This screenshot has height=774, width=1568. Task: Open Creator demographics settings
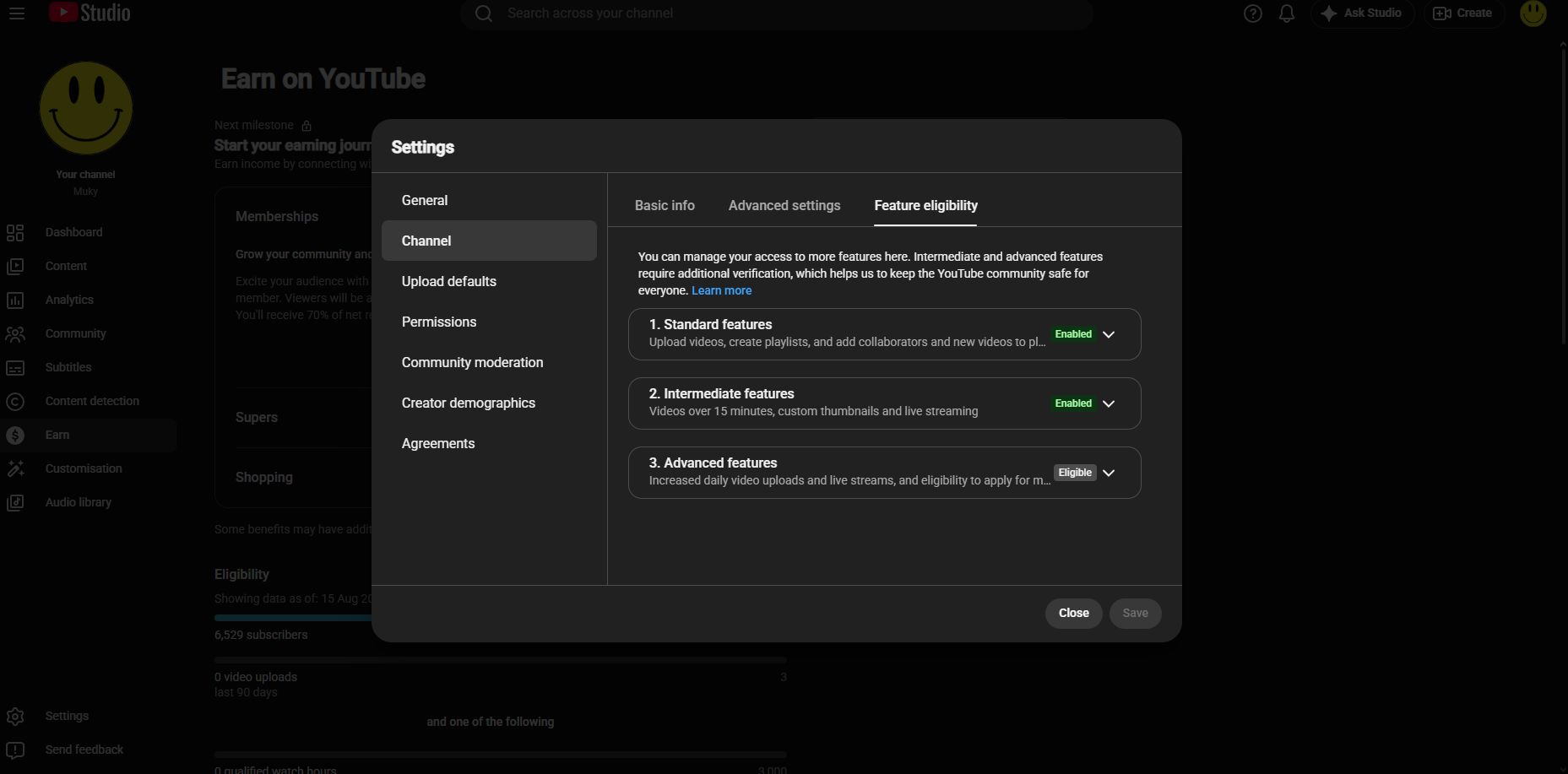(x=489, y=403)
